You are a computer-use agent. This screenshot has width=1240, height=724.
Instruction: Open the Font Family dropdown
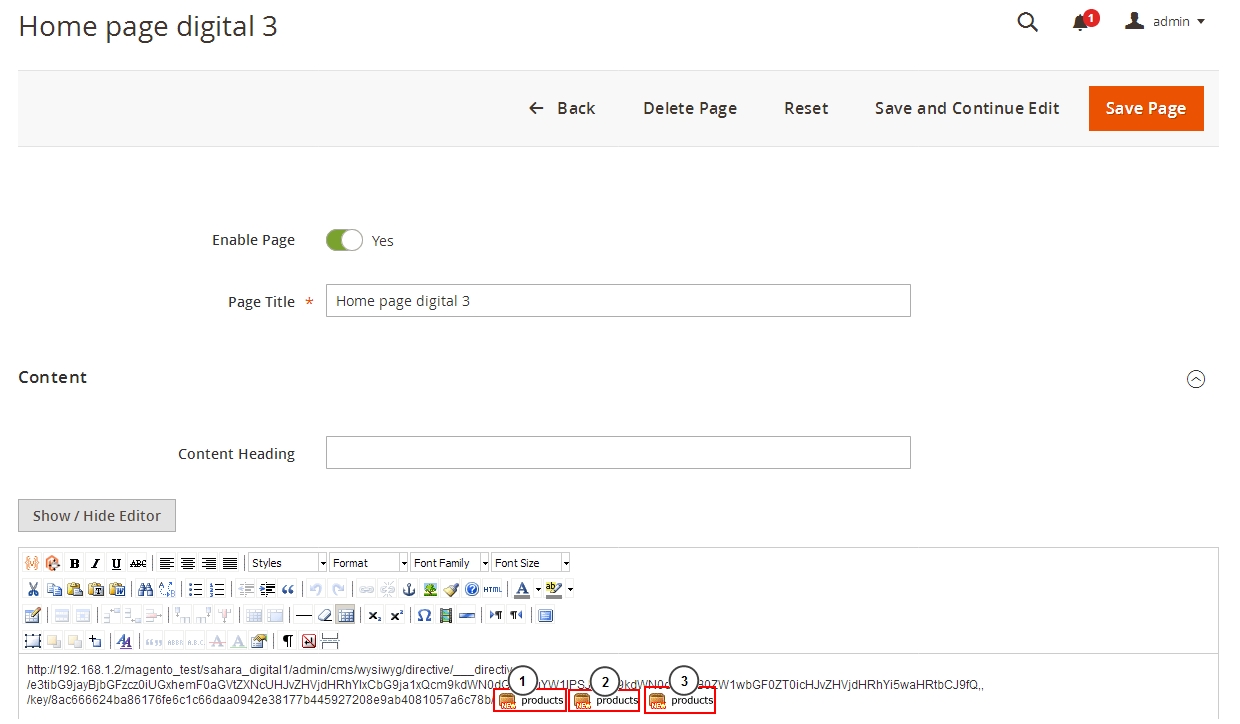pos(449,563)
